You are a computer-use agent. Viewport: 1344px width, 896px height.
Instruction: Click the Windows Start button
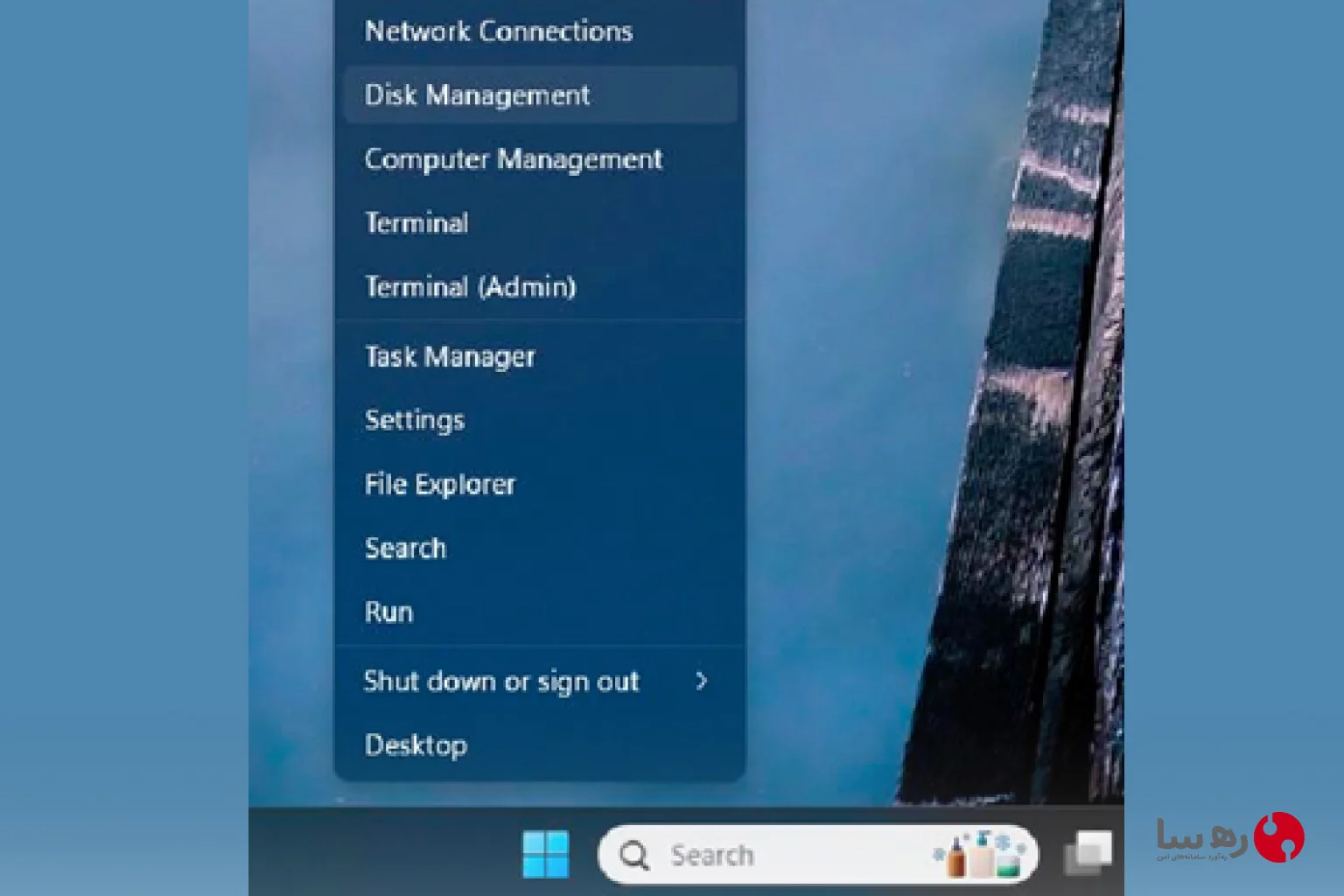click(546, 854)
